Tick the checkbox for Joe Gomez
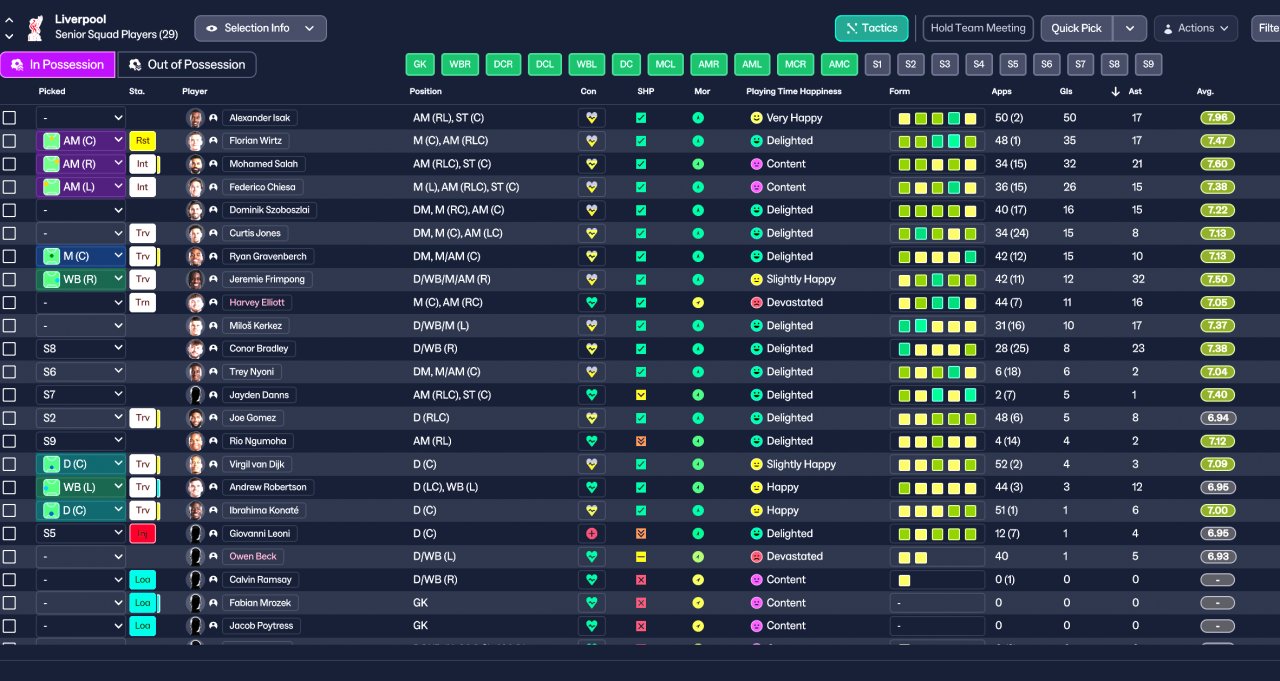 (x=9, y=418)
